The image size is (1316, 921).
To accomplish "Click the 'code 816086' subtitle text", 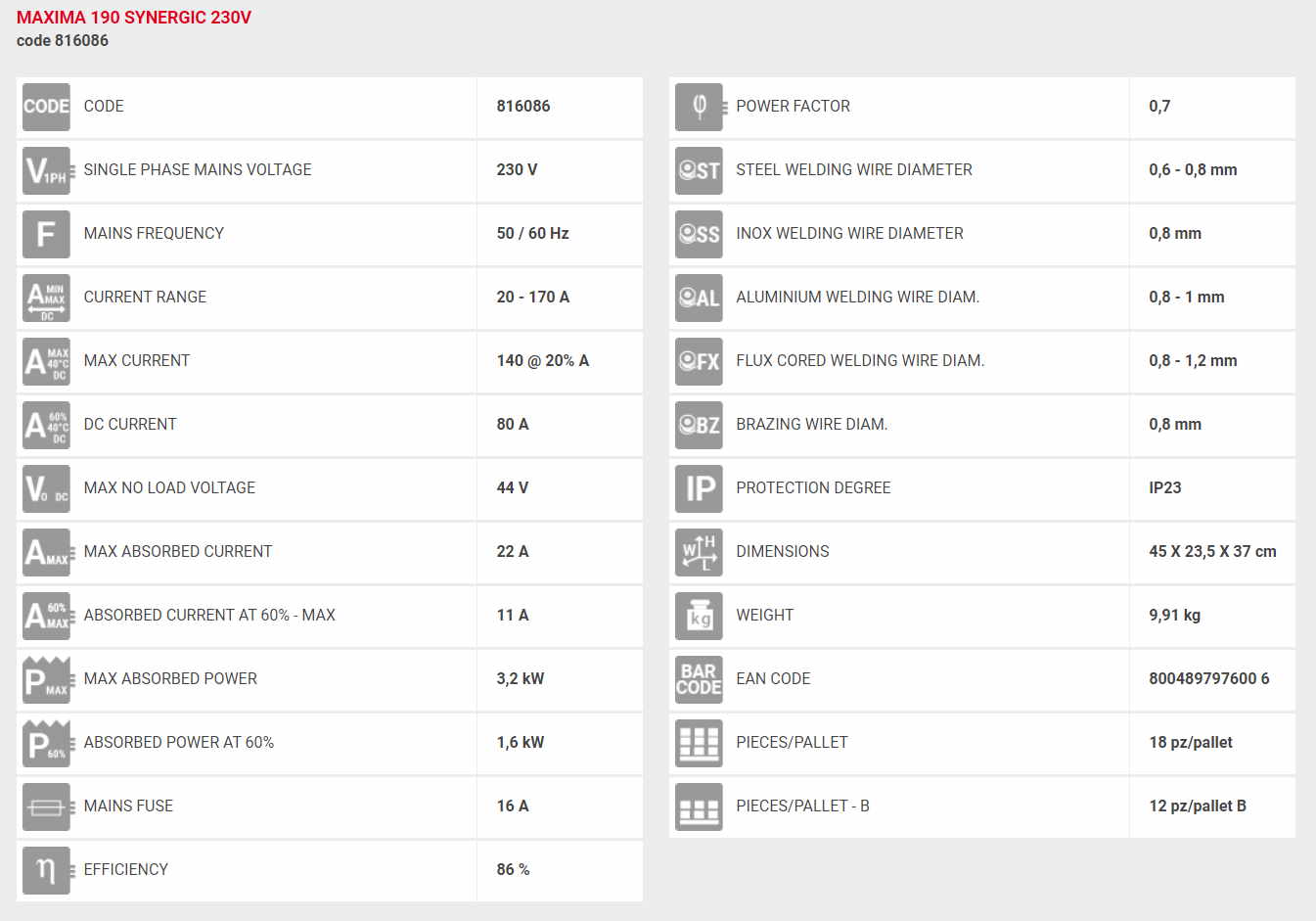I will [63, 41].
